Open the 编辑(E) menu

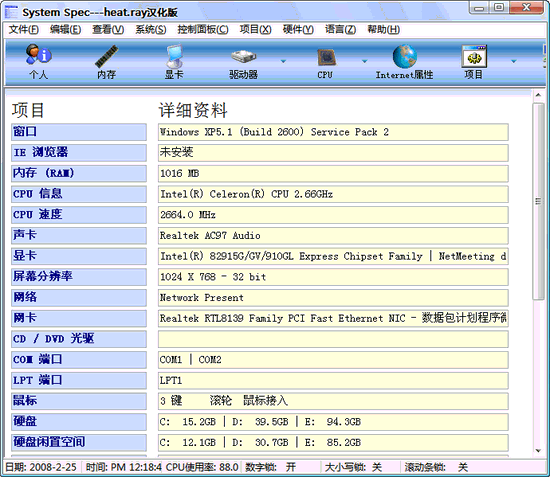pyautogui.click(x=66, y=29)
